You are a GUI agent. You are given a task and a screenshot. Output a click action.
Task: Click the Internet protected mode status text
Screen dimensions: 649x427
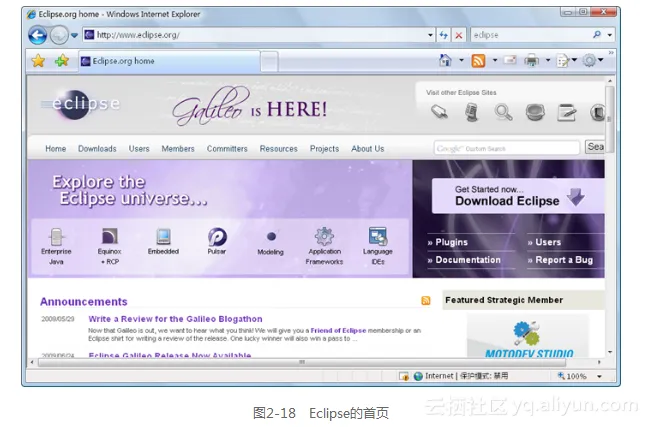[x=466, y=376]
